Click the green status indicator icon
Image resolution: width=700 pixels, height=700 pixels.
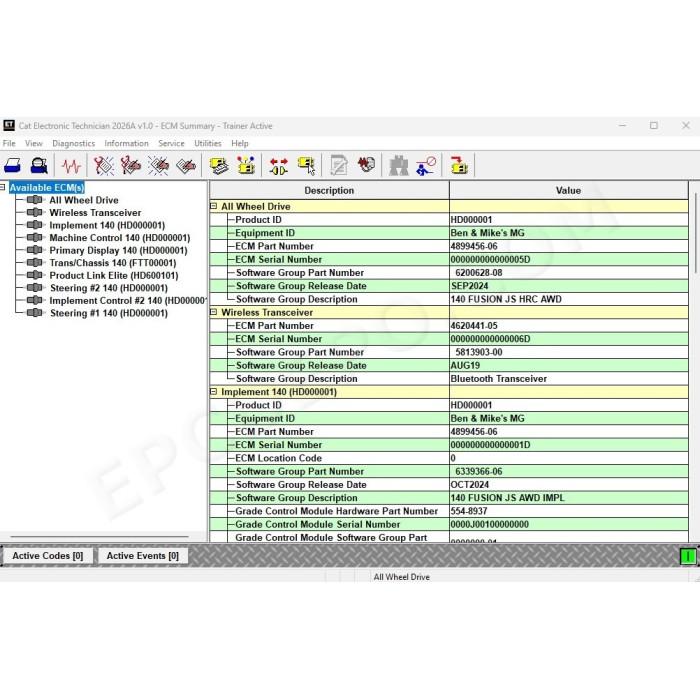click(688, 556)
